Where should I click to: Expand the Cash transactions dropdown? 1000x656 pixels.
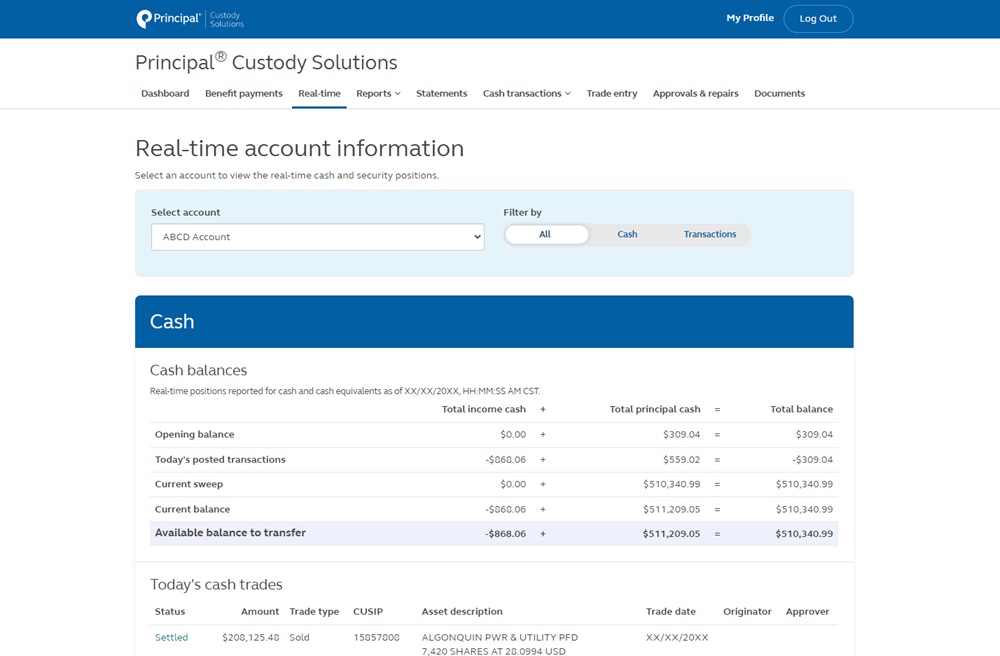(526, 93)
